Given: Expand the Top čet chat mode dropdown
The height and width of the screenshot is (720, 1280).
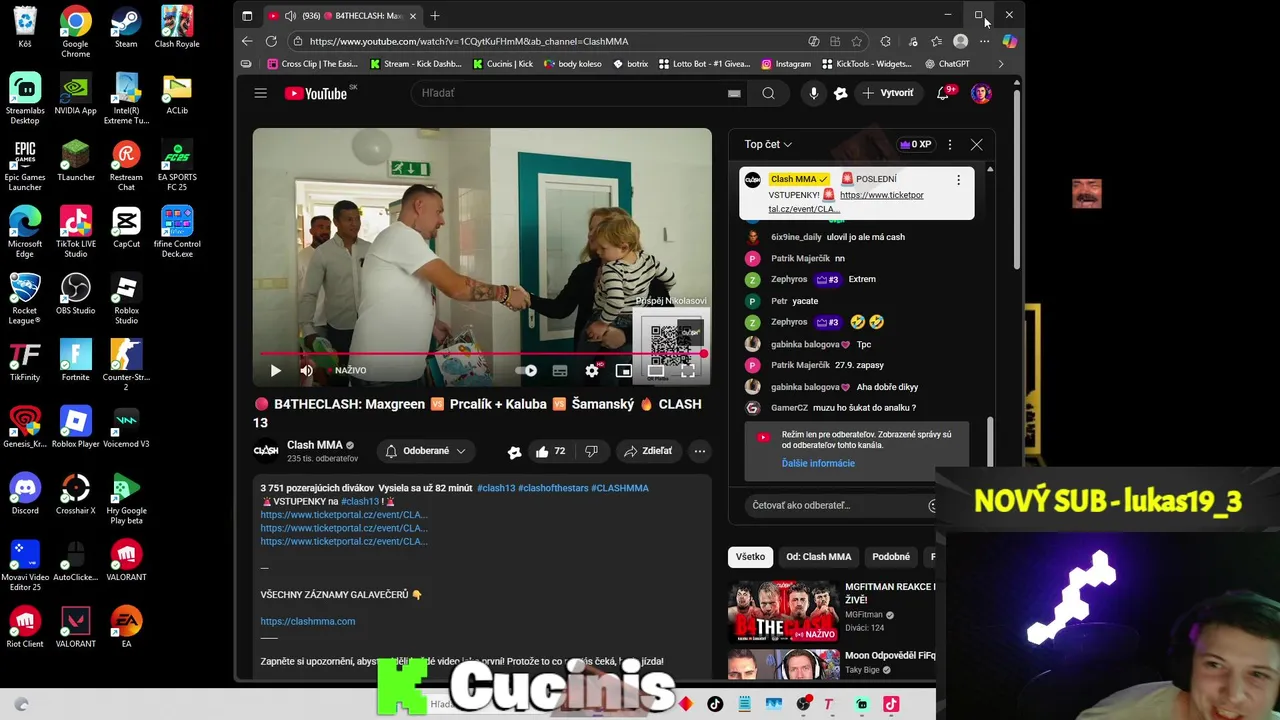Looking at the screenshot, I should [x=768, y=144].
